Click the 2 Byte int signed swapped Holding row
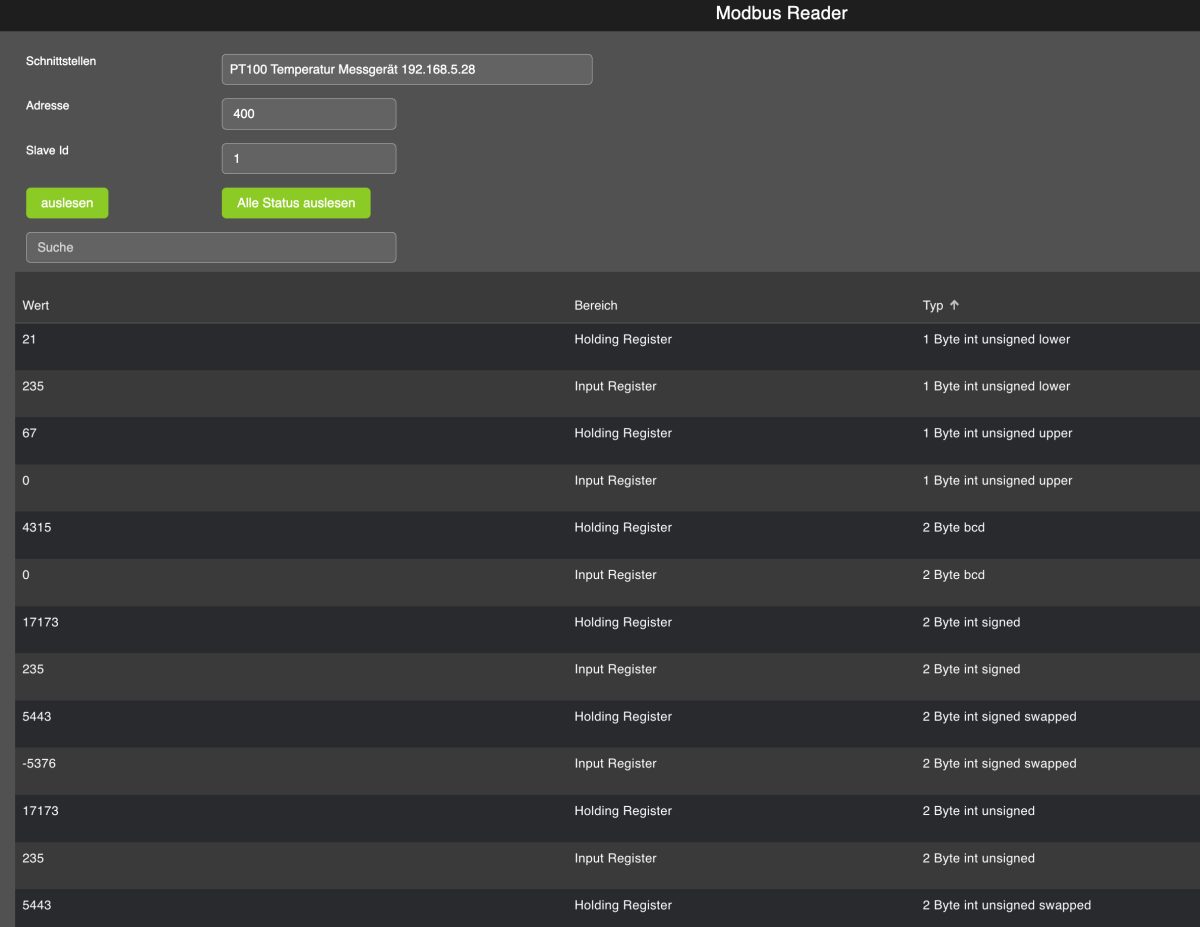This screenshot has height=927, width=1200. 998,717
